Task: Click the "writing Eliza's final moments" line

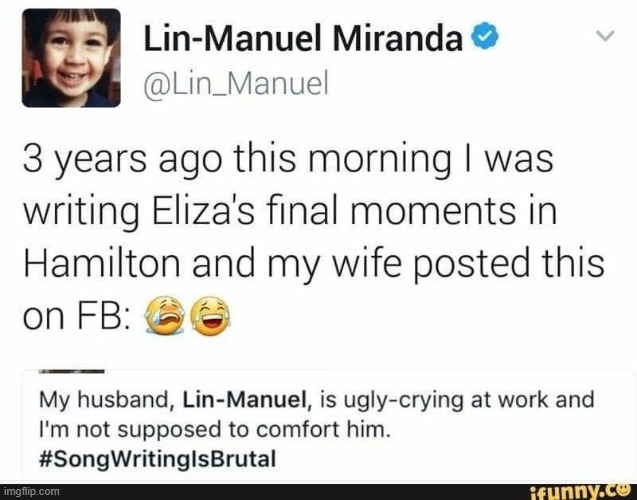Action: (290, 211)
